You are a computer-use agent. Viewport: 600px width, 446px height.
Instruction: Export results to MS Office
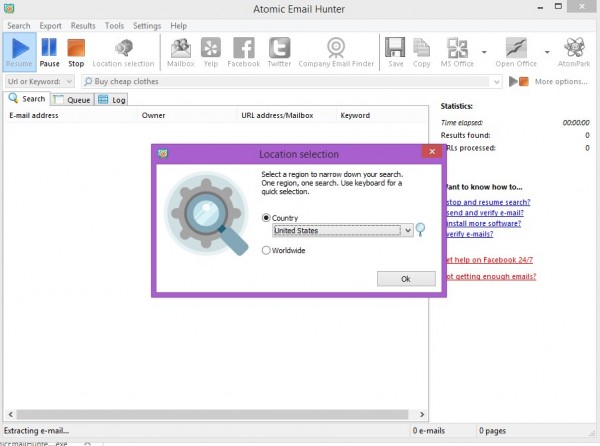tap(457, 53)
